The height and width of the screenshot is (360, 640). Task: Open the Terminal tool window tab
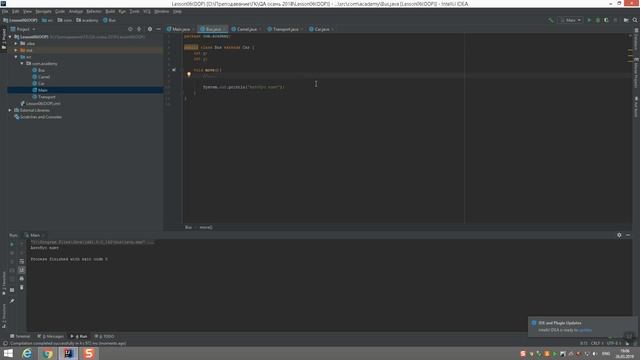click(20, 336)
